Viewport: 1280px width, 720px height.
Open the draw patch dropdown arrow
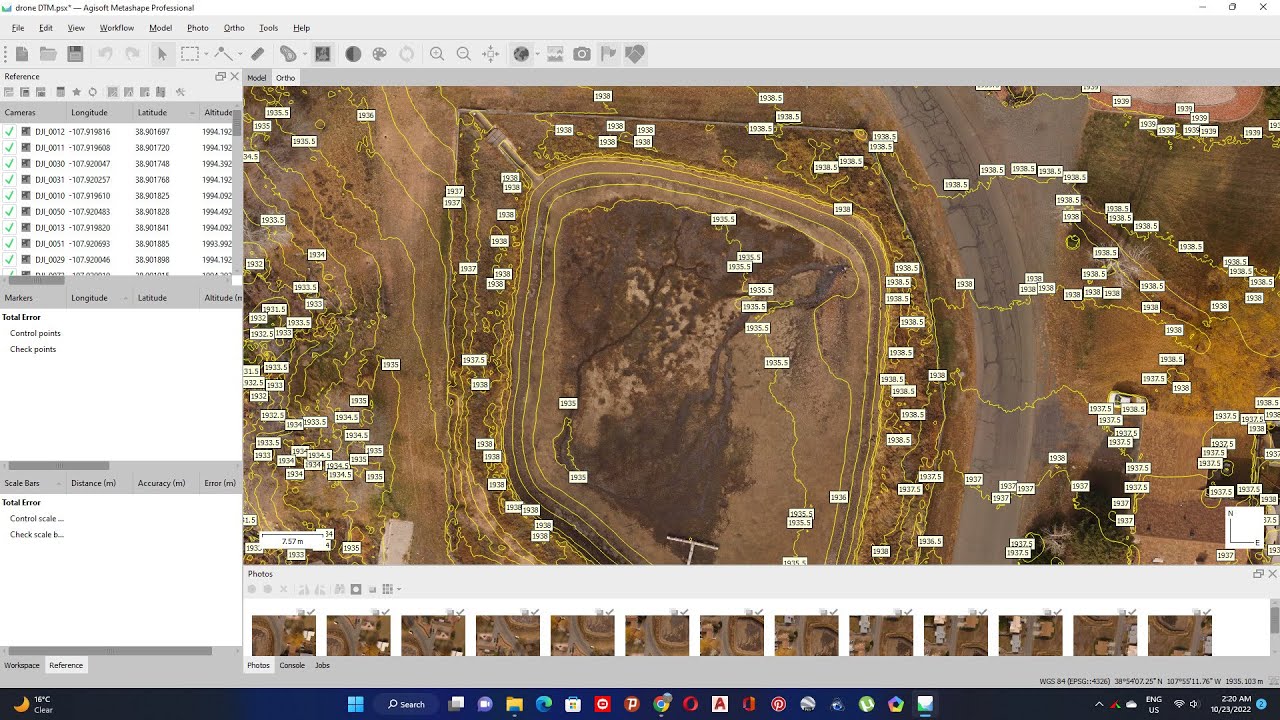304,54
